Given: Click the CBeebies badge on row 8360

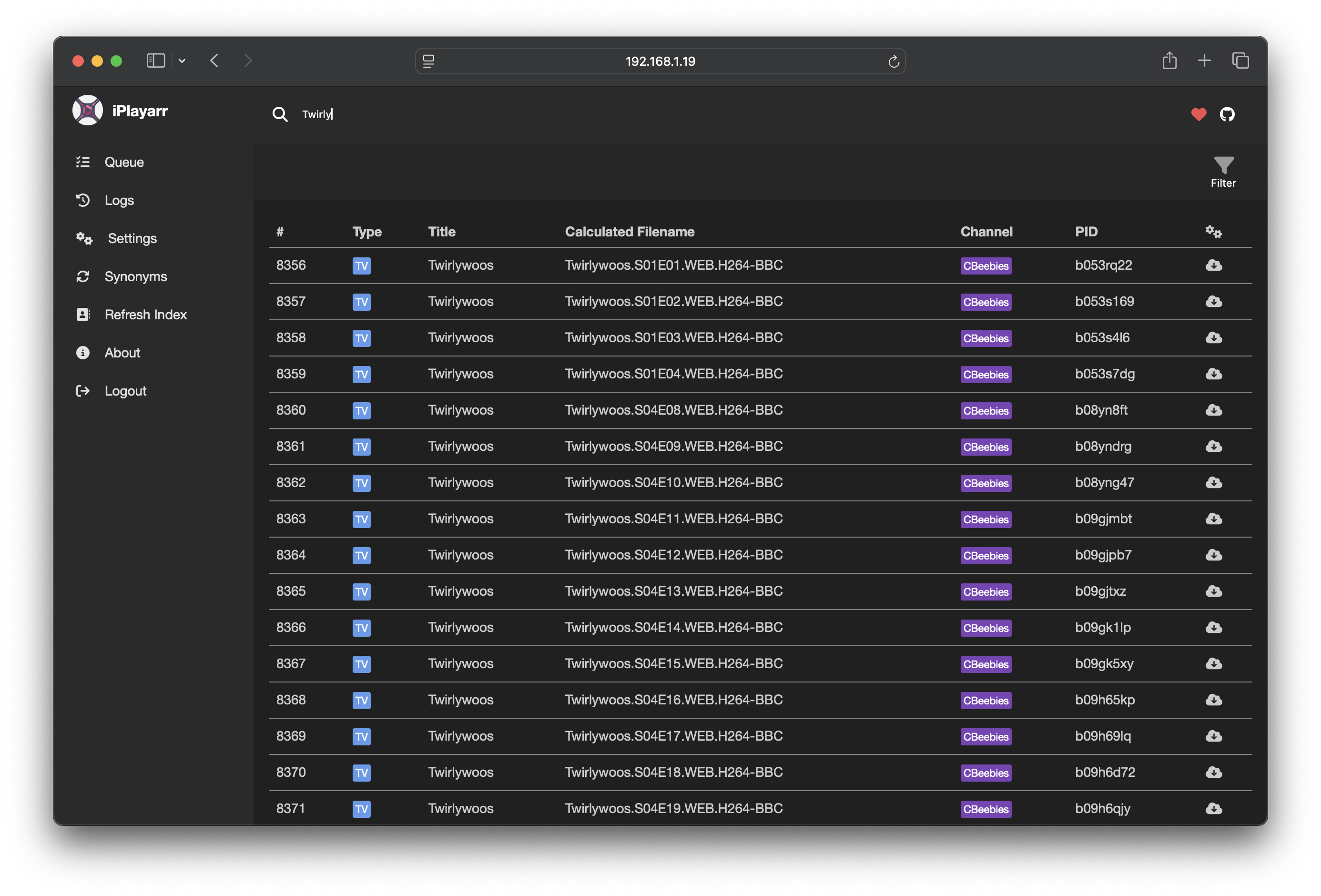Looking at the screenshot, I should pyautogui.click(x=985, y=410).
